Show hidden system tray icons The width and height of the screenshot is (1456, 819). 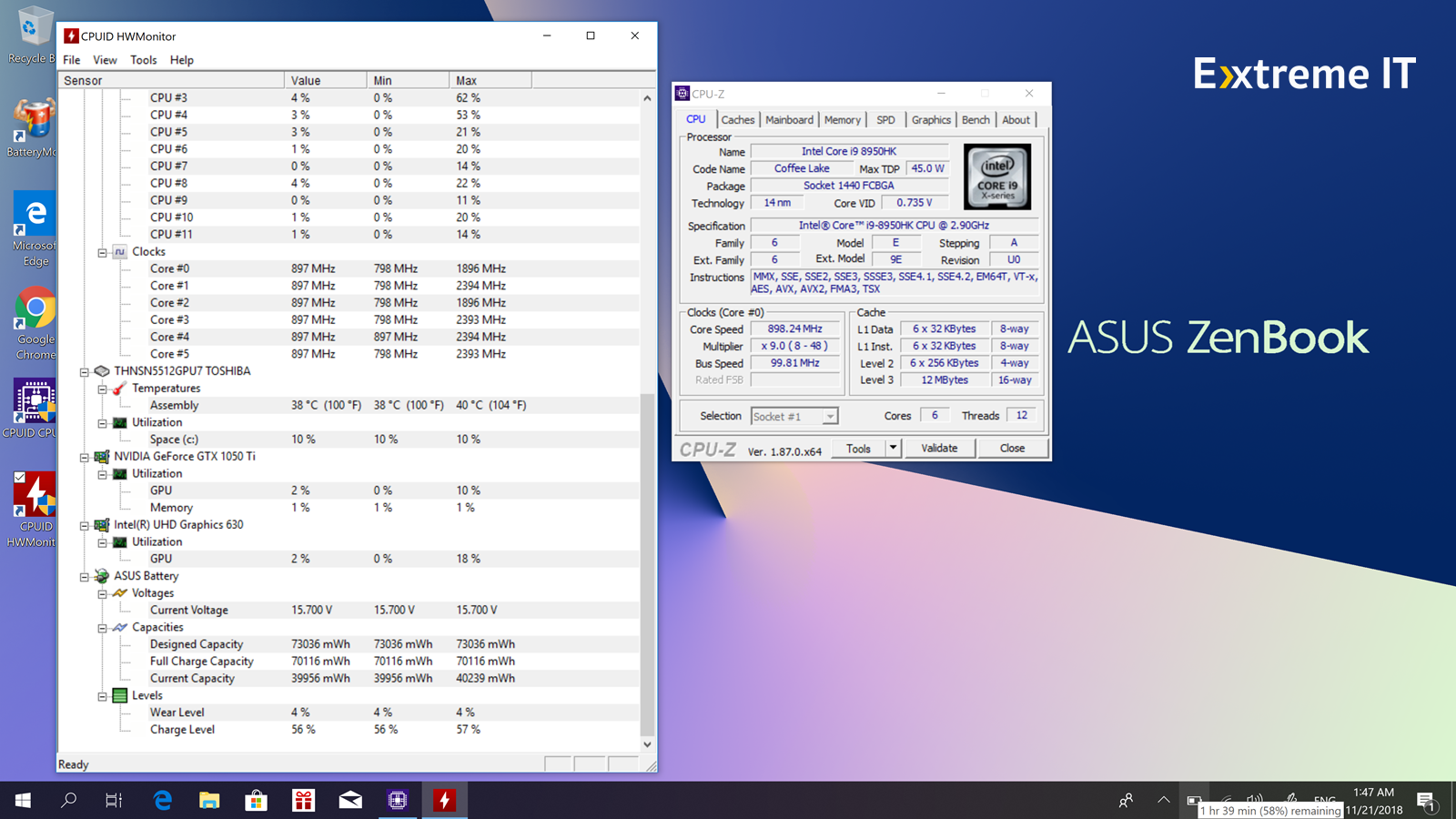(x=1163, y=800)
